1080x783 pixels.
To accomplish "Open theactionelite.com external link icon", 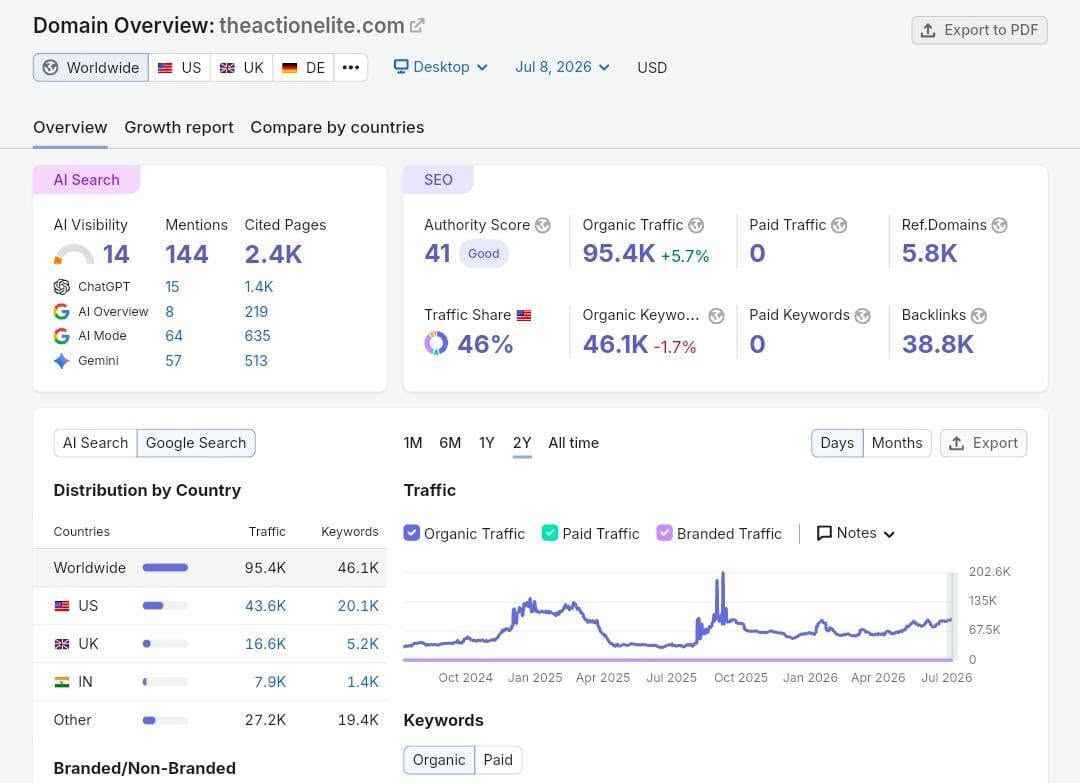I will point(417,26).
